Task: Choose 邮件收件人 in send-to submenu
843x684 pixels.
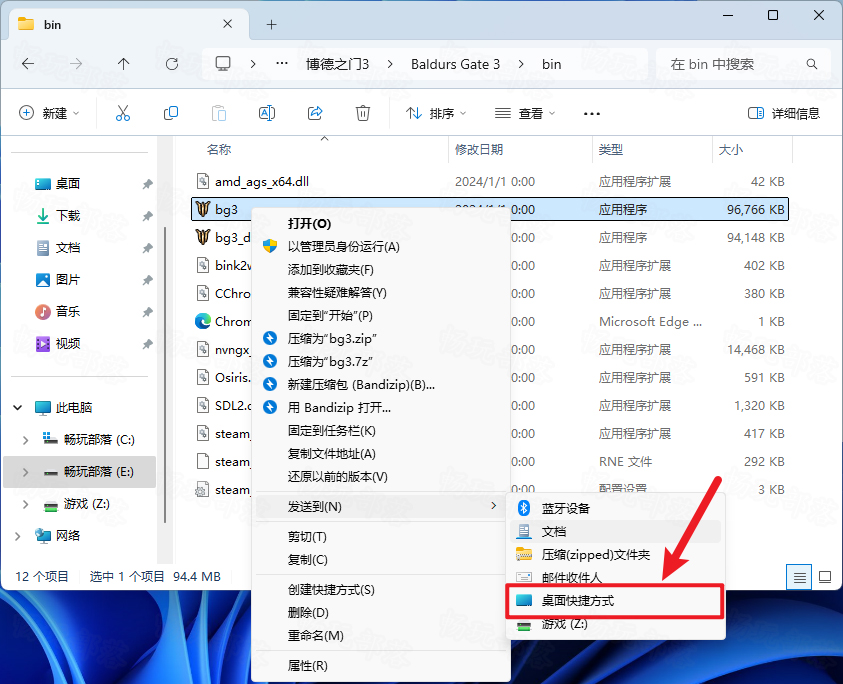Action: click(x=615, y=578)
